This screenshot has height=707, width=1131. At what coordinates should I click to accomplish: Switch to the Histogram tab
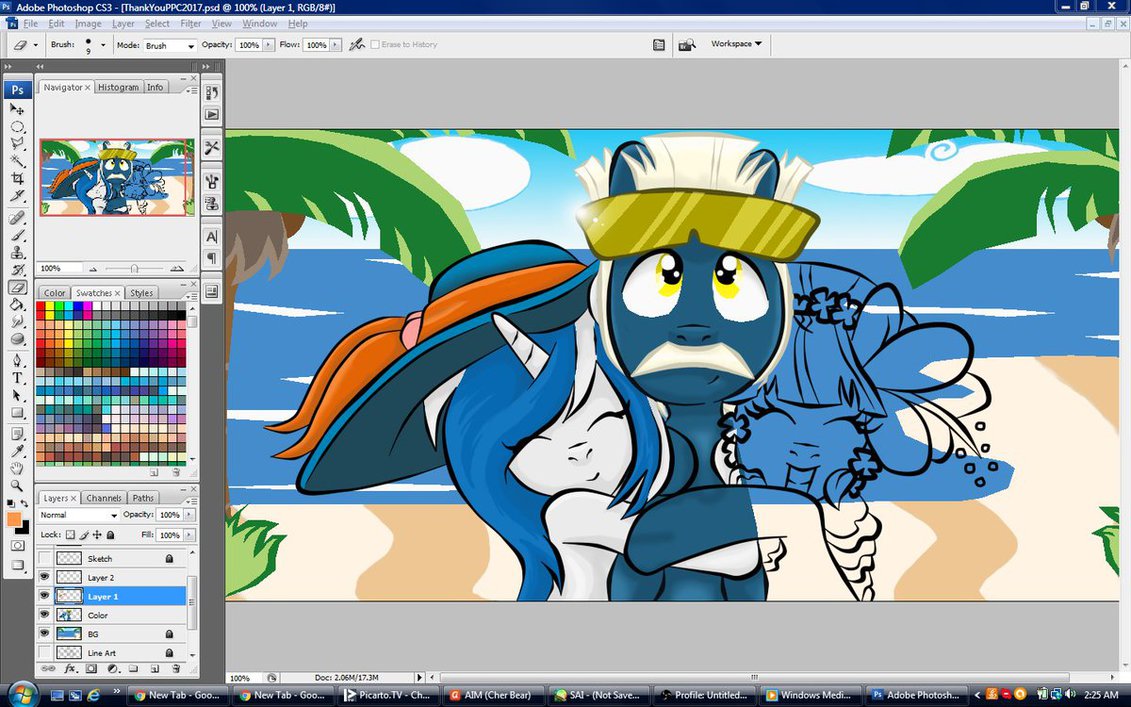[118, 88]
